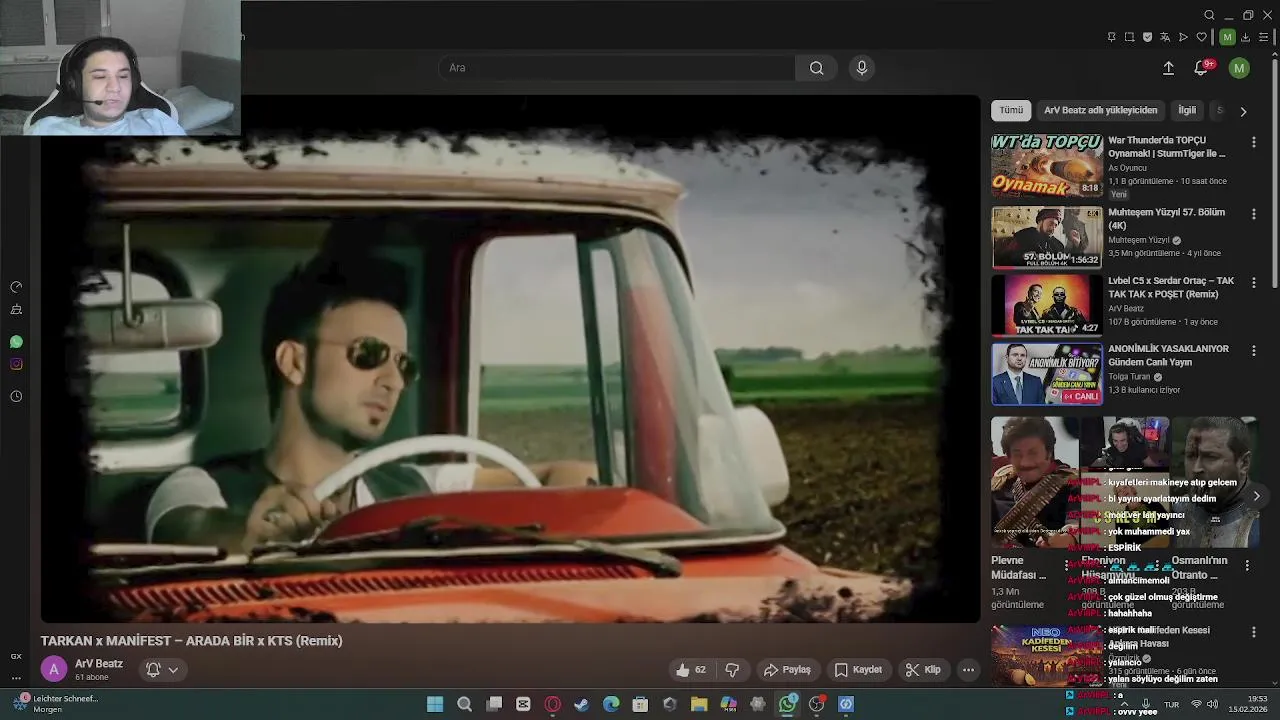Viewport: 1280px width, 720px height.
Task: Take a snapshot with the browser capture icon
Action: click(1129, 37)
